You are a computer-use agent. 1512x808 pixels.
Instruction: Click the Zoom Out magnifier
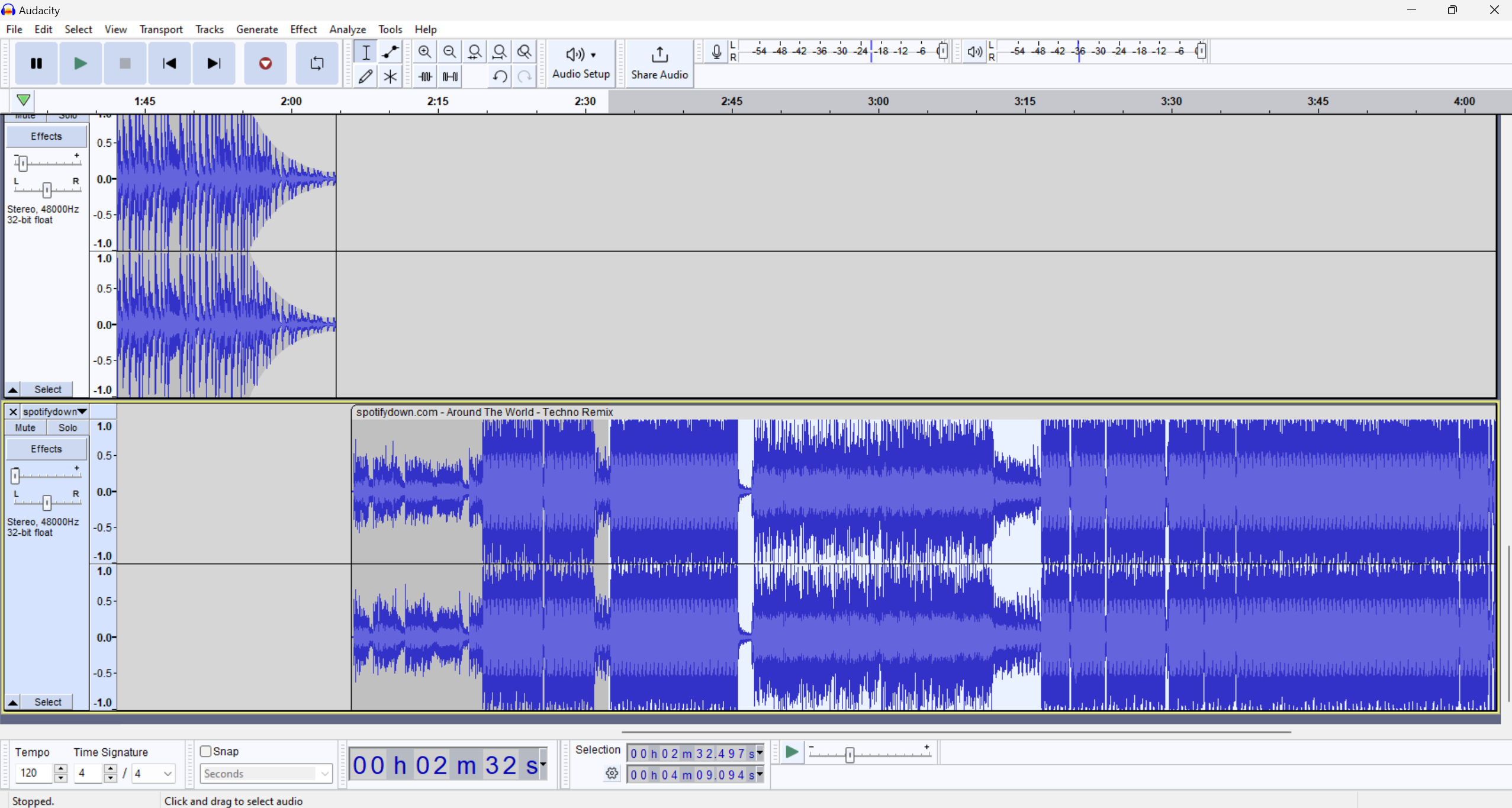pos(449,52)
